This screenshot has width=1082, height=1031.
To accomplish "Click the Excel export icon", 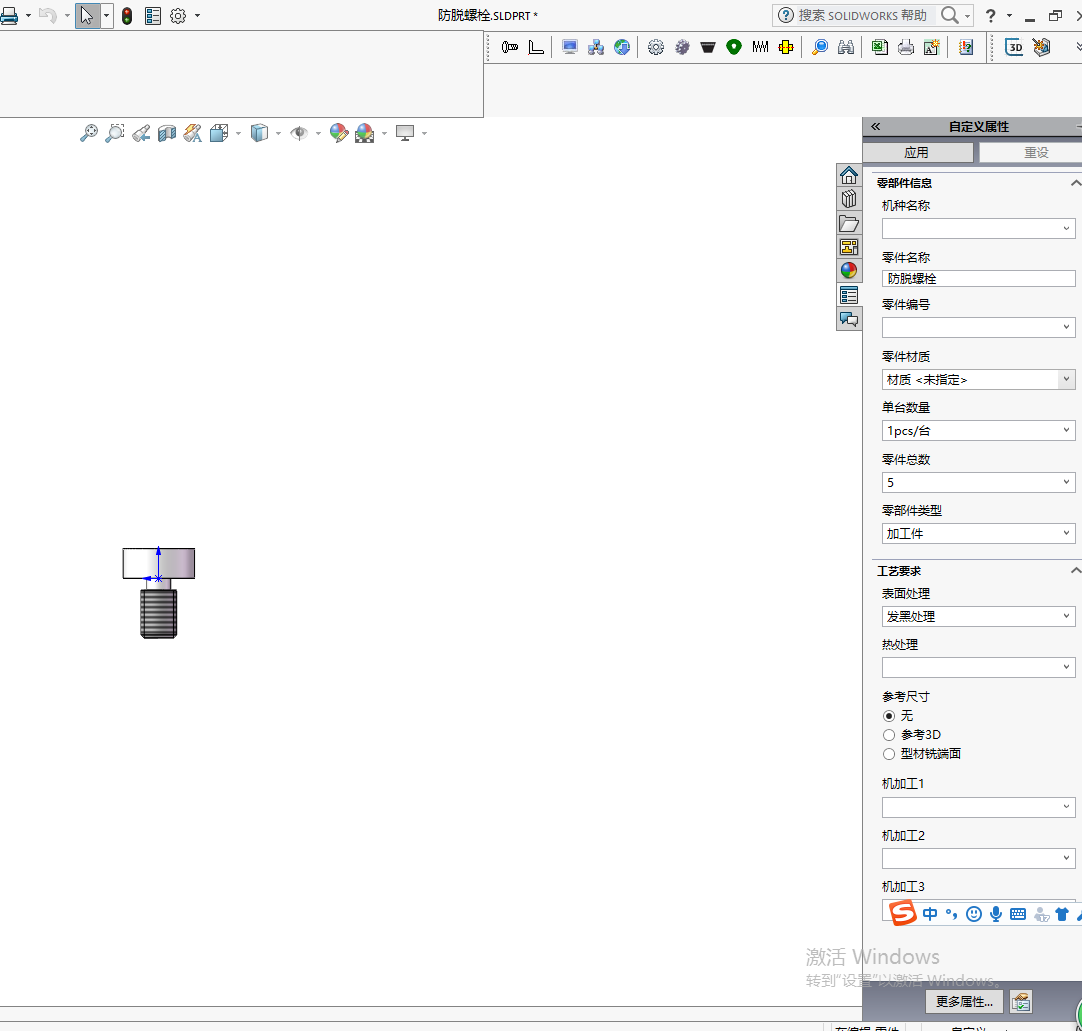I will pyautogui.click(x=880, y=47).
